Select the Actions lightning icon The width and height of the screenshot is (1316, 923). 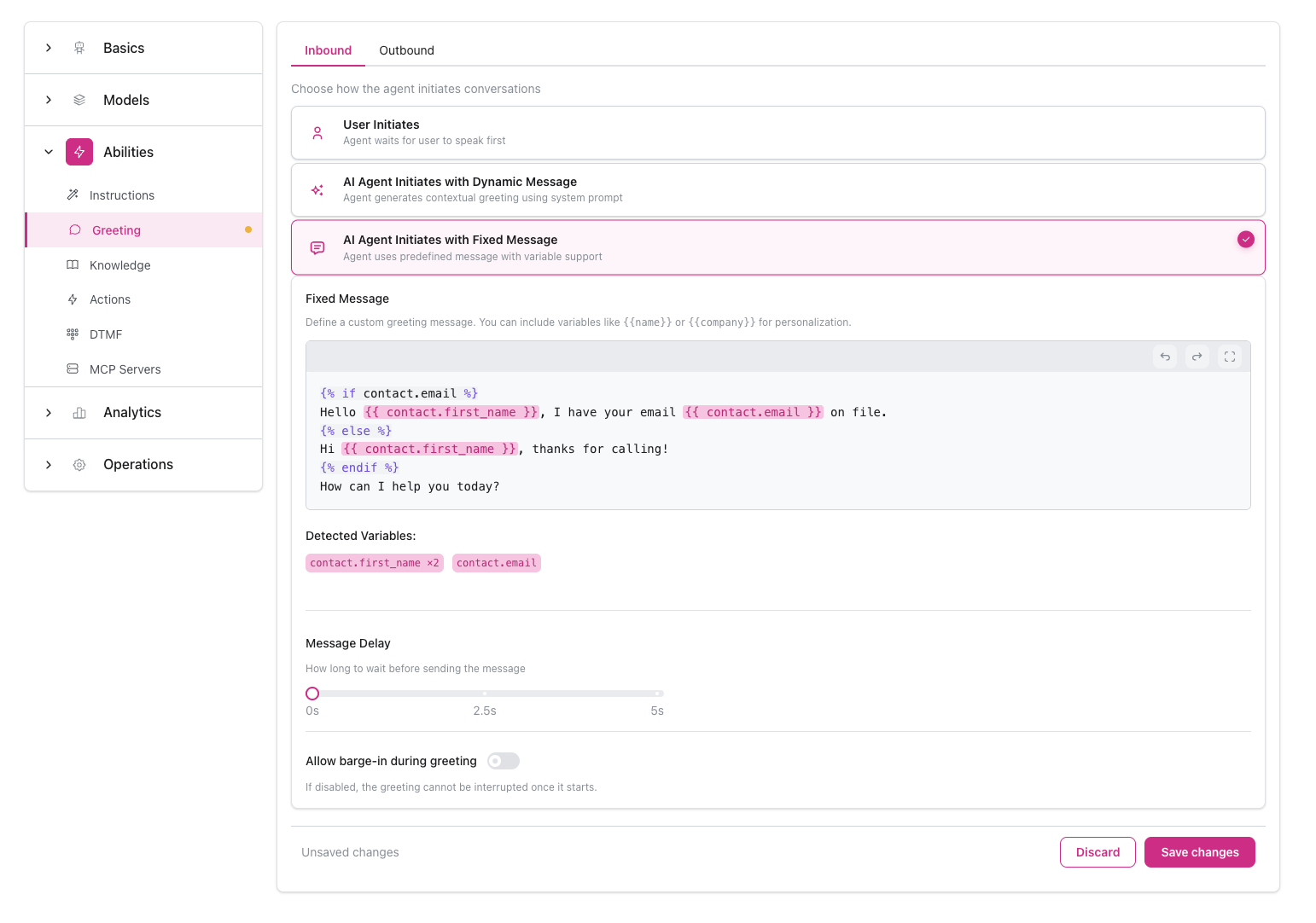coord(73,299)
